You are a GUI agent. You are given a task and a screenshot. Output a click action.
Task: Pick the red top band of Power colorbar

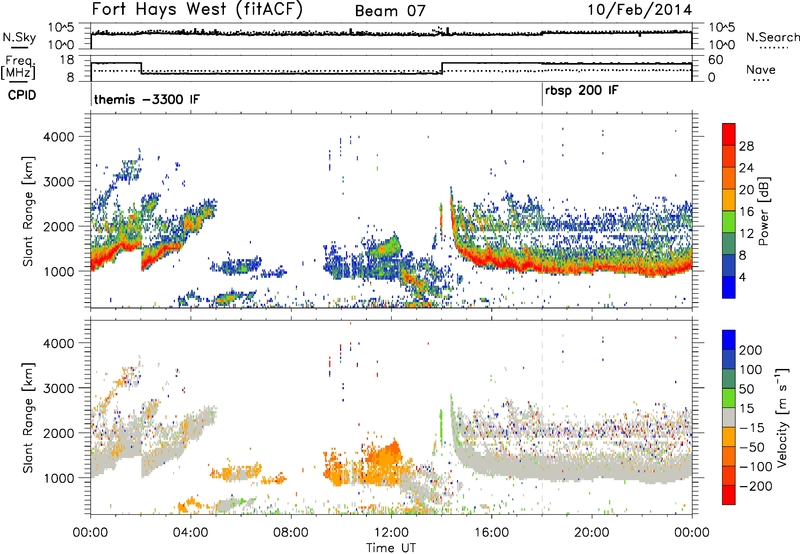coord(729,135)
